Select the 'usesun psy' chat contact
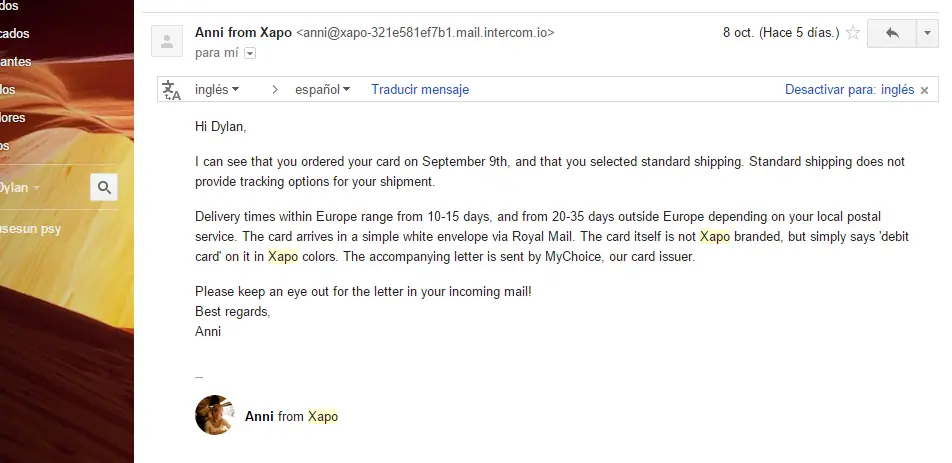The height and width of the screenshot is (463, 952). tap(30, 229)
